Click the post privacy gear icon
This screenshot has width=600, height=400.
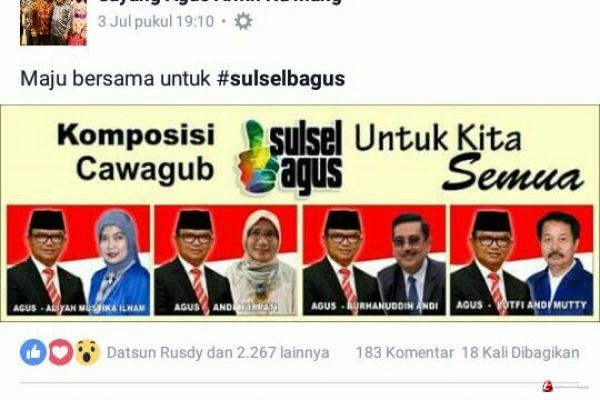(x=243, y=21)
